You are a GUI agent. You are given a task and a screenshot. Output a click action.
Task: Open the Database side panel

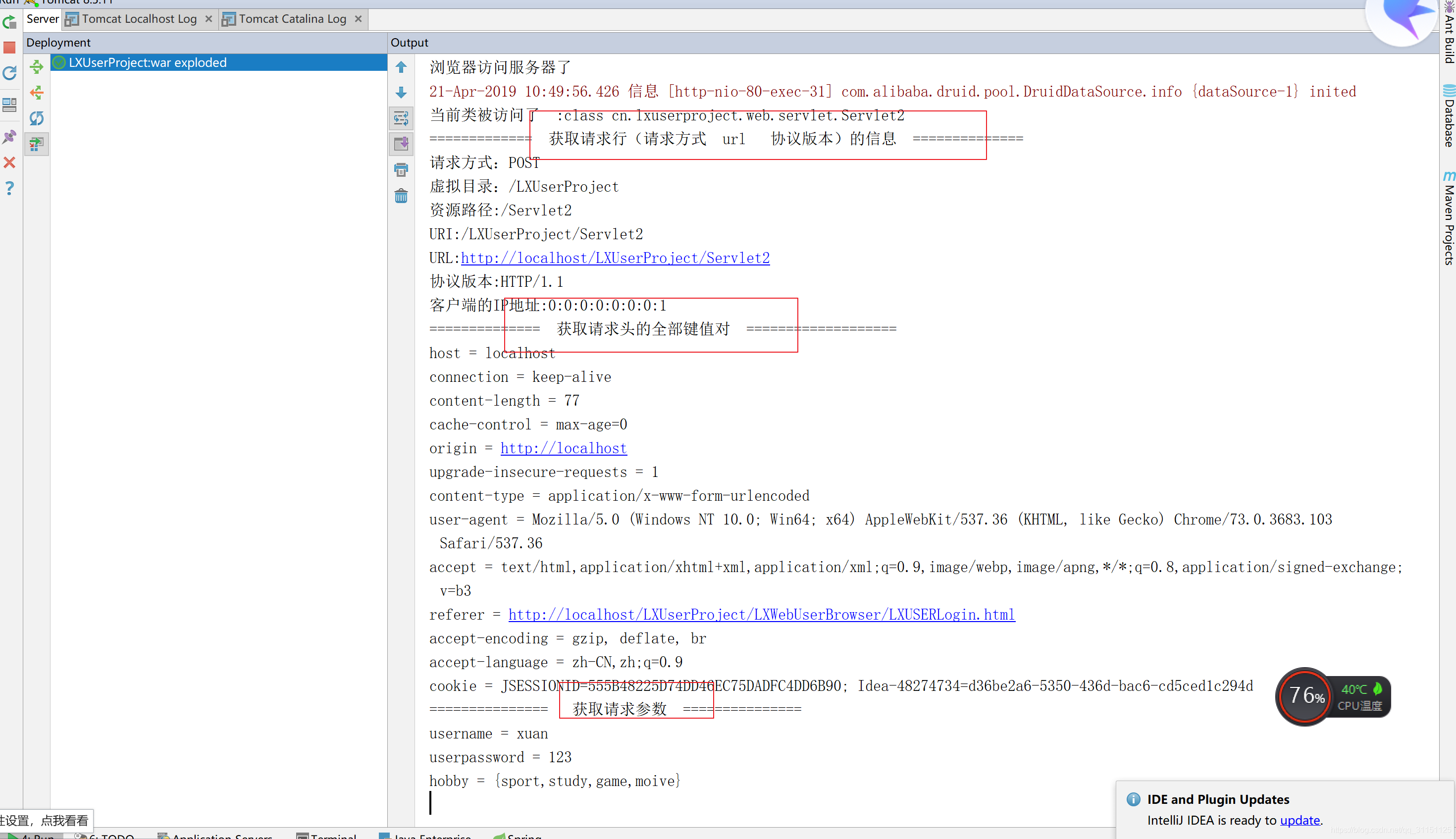(x=1449, y=116)
